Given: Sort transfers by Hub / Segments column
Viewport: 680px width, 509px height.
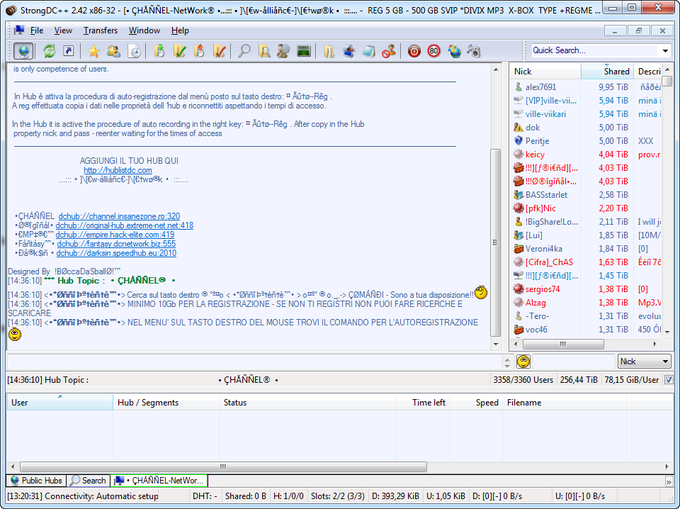Looking at the screenshot, I should [x=166, y=402].
